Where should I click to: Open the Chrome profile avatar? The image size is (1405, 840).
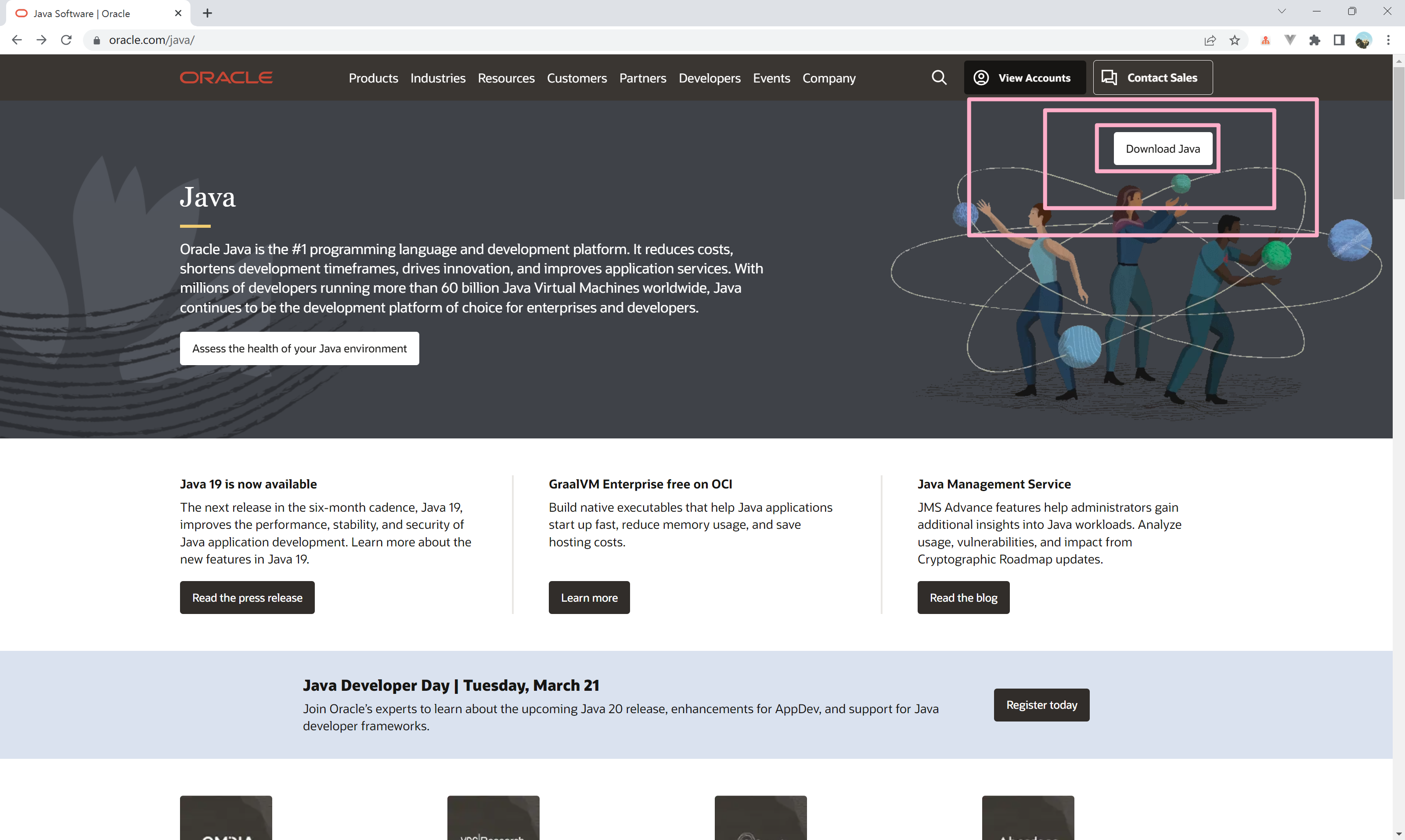(1363, 40)
